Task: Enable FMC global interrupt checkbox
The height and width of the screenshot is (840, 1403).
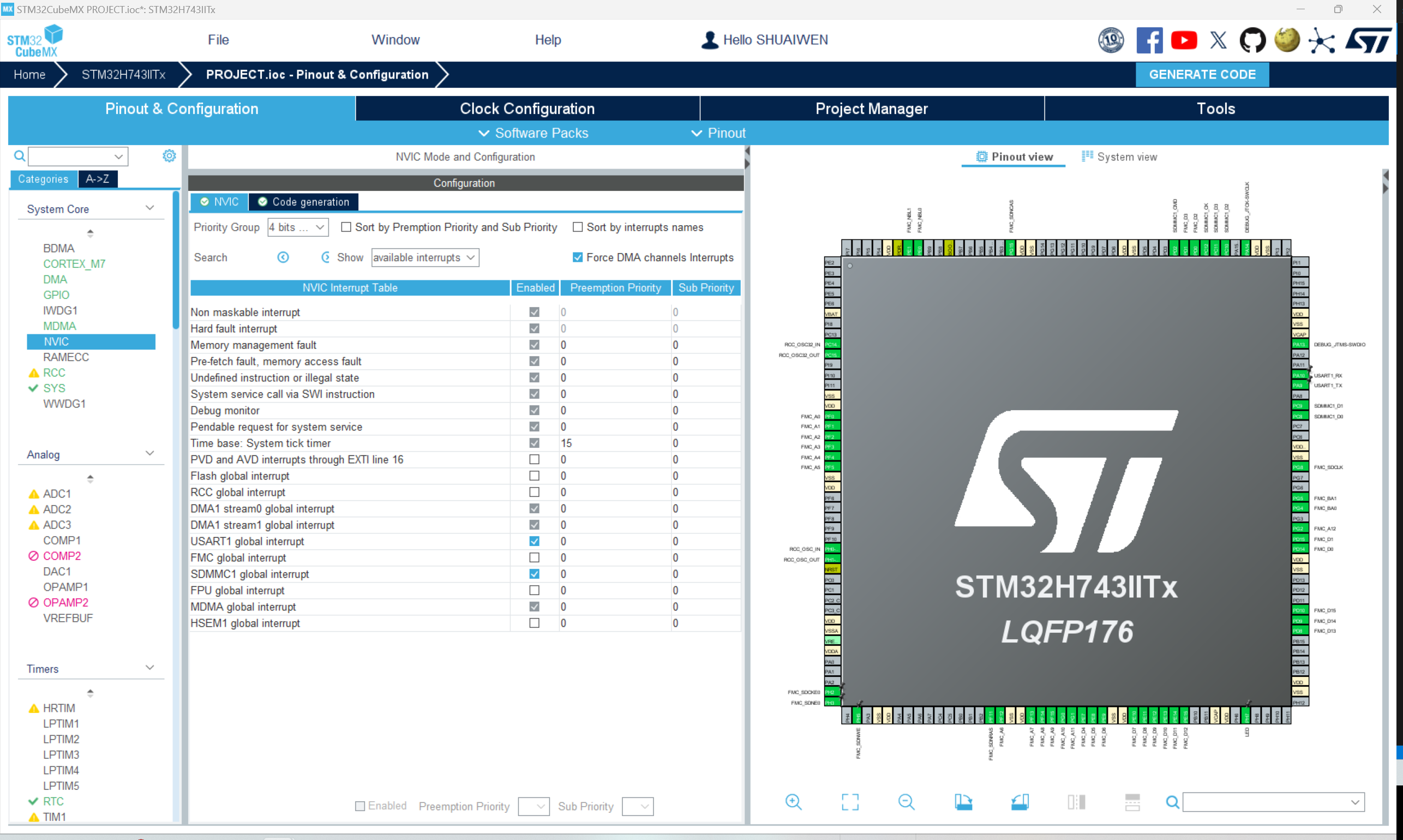Action: point(533,557)
